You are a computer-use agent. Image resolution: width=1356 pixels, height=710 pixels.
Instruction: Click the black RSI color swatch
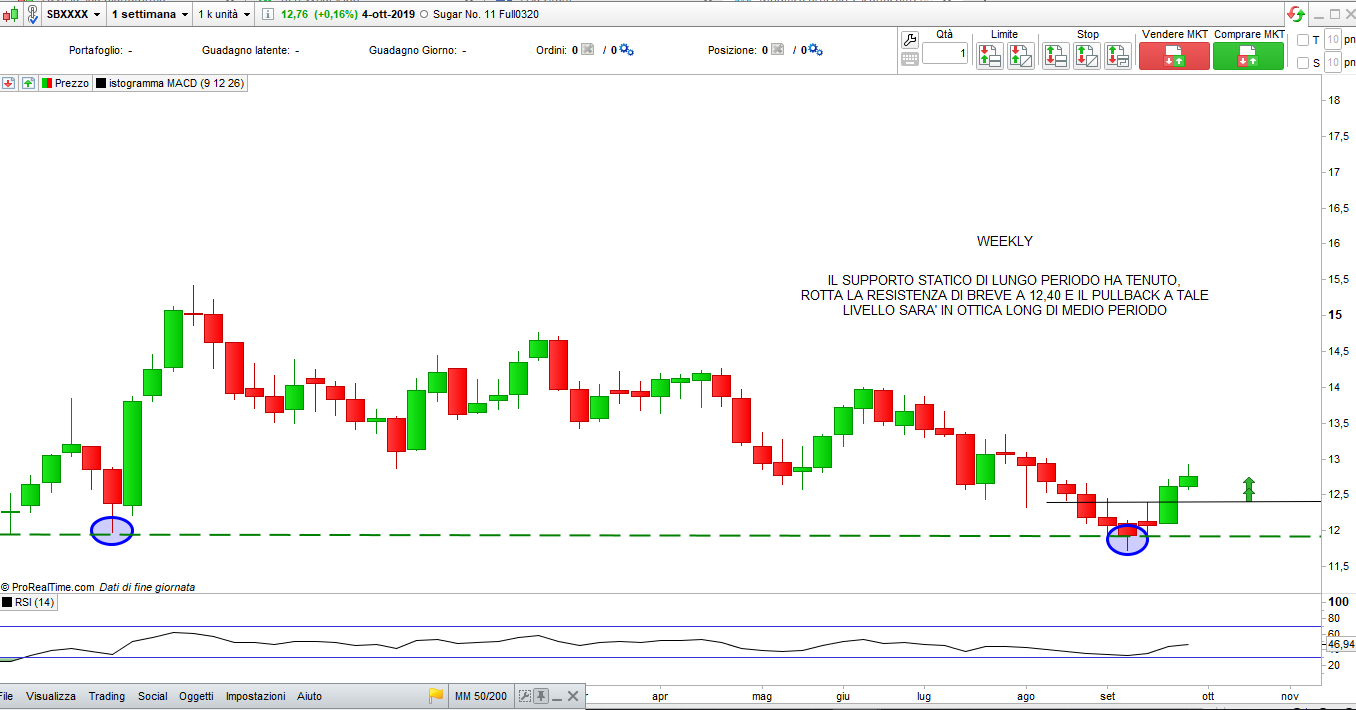tap(6, 602)
